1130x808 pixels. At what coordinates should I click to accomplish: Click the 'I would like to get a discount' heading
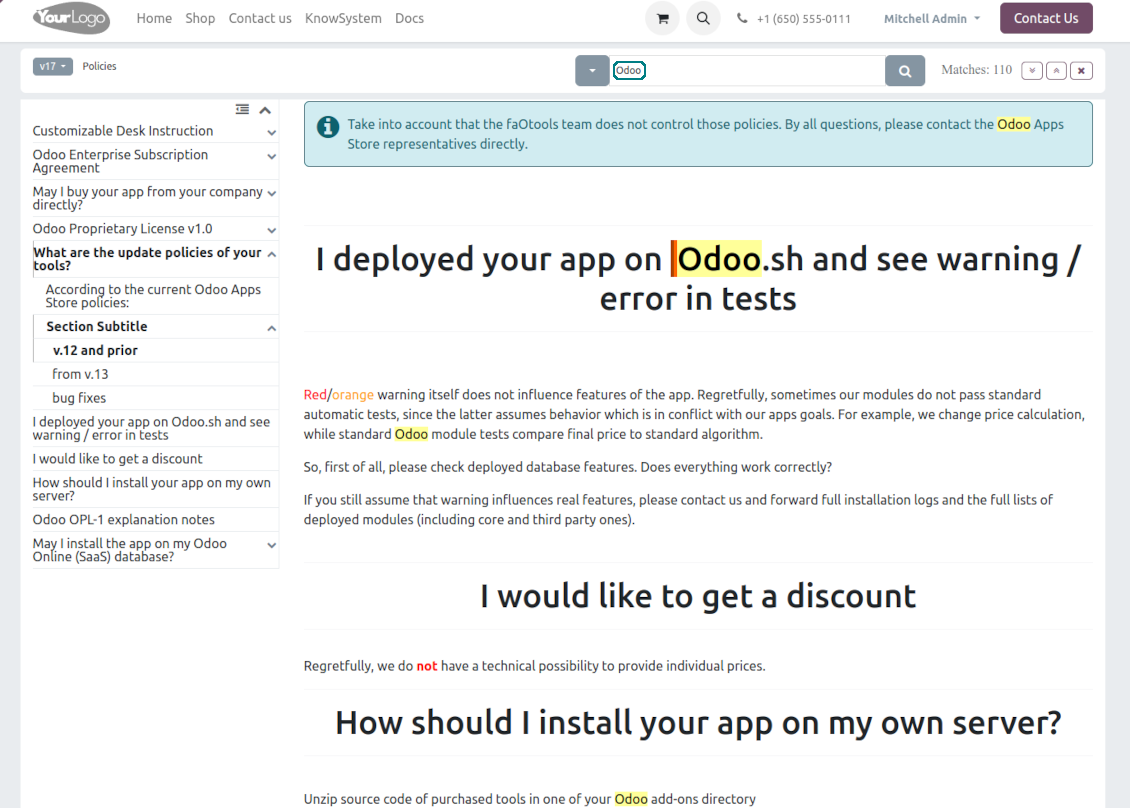[x=698, y=596]
